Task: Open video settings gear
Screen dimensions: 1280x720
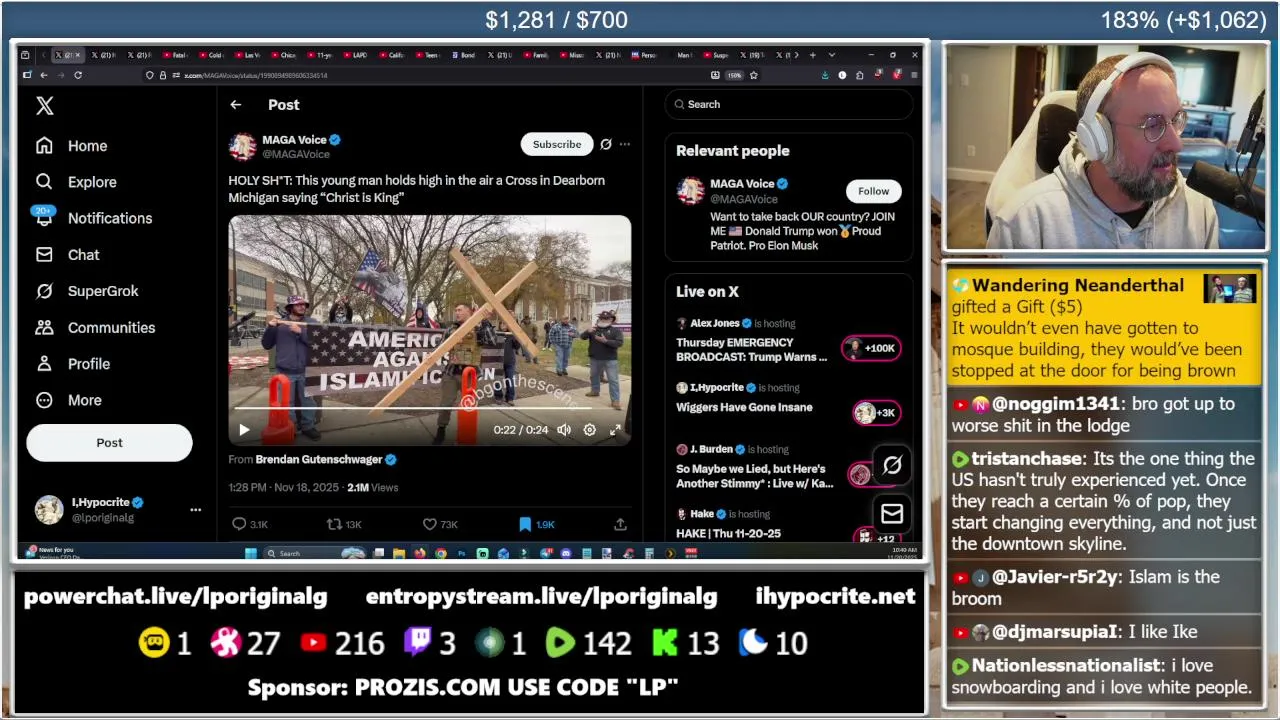Action: click(x=589, y=430)
